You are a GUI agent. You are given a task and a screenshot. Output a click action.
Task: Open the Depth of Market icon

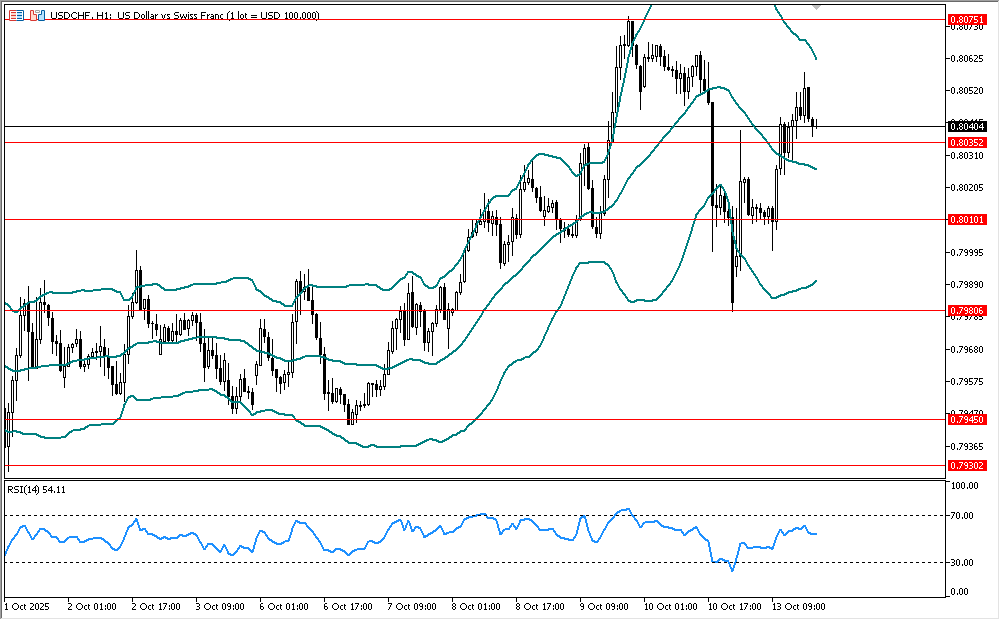coord(17,16)
